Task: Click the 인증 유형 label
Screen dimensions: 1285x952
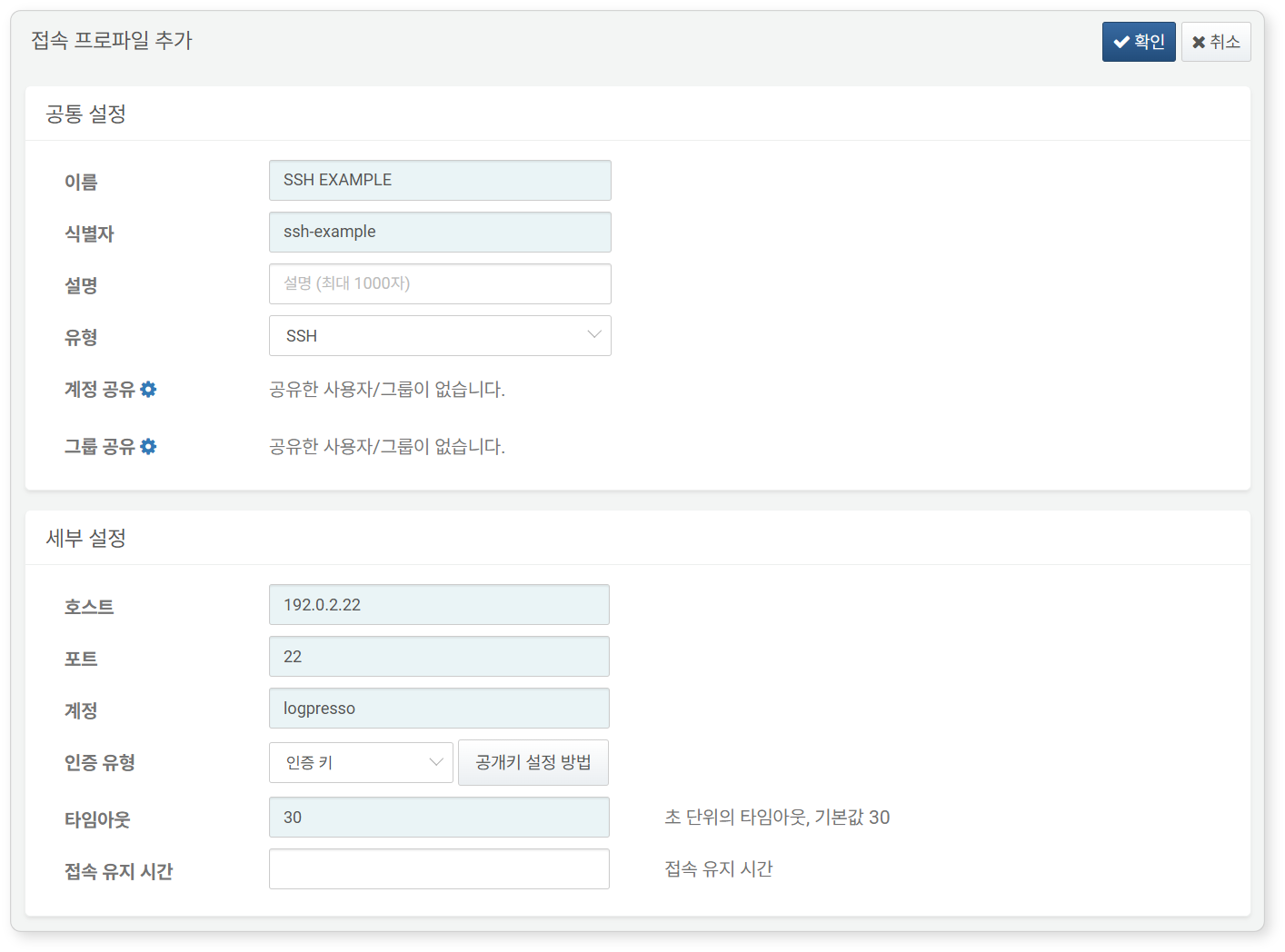Action: pos(100,762)
